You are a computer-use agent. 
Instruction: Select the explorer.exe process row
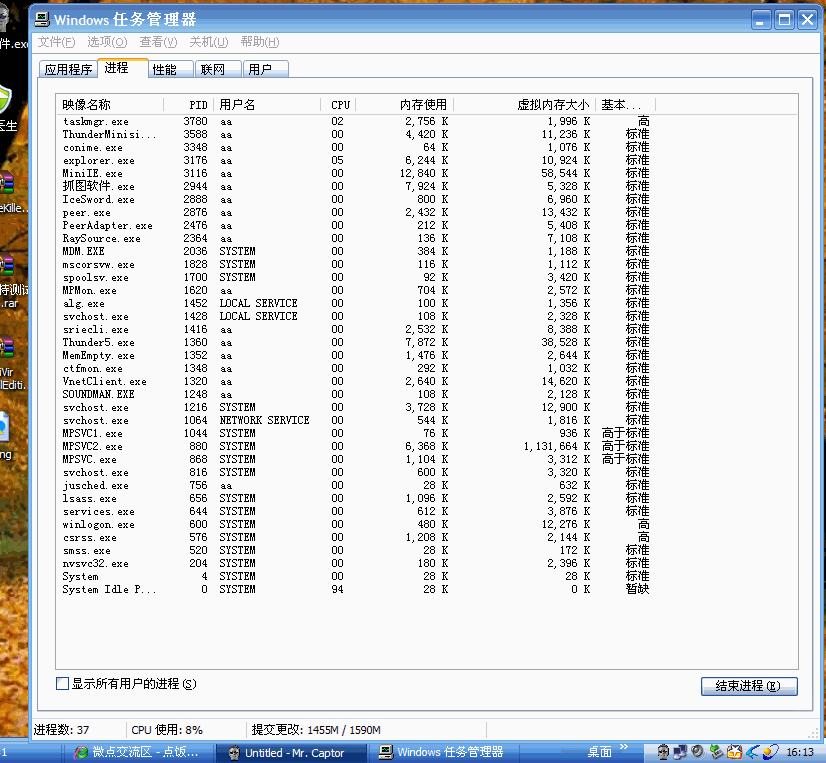tap(356, 160)
